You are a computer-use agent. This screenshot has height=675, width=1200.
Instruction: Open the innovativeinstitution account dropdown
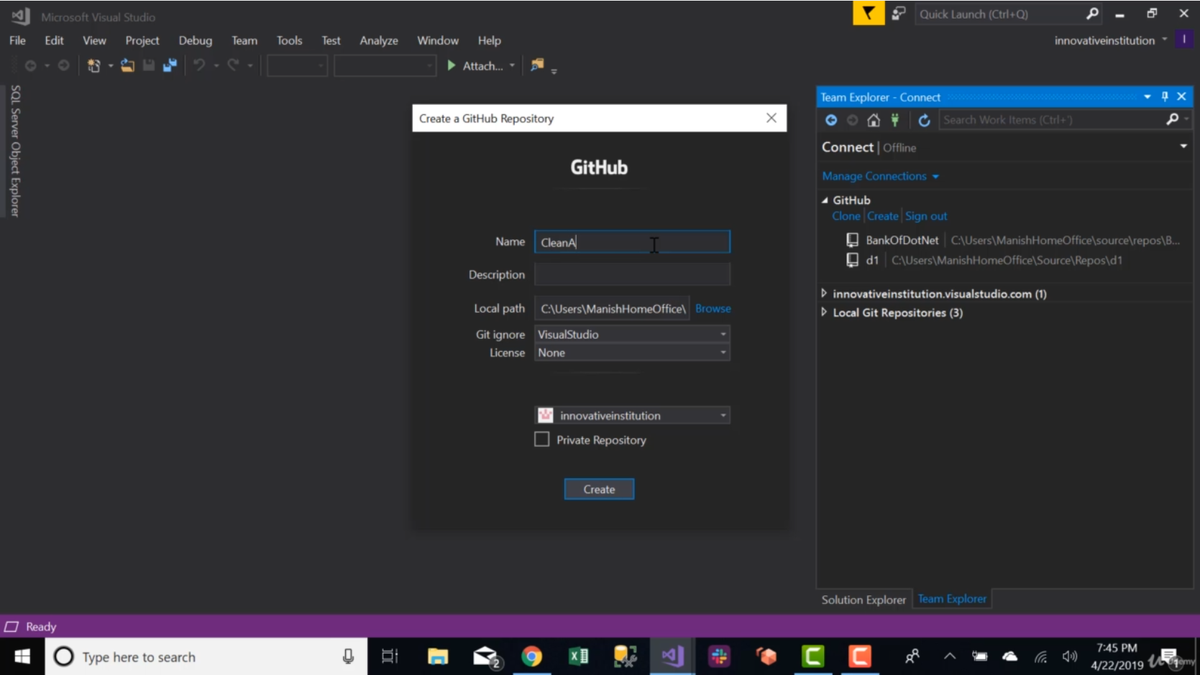tap(632, 415)
